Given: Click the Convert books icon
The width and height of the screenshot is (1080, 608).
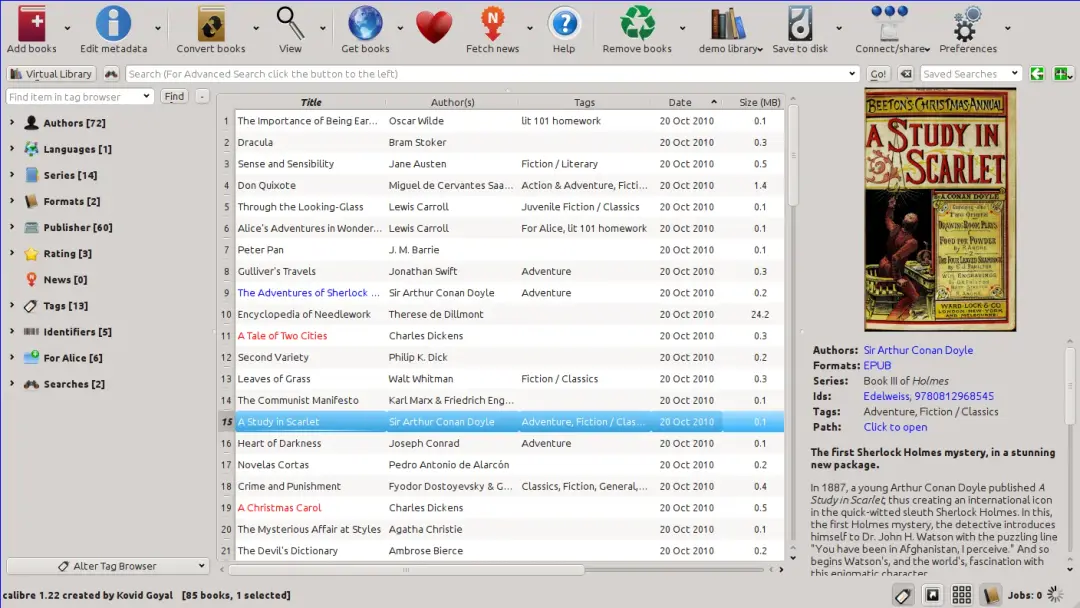Looking at the screenshot, I should pyautogui.click(x=211, y=24).
